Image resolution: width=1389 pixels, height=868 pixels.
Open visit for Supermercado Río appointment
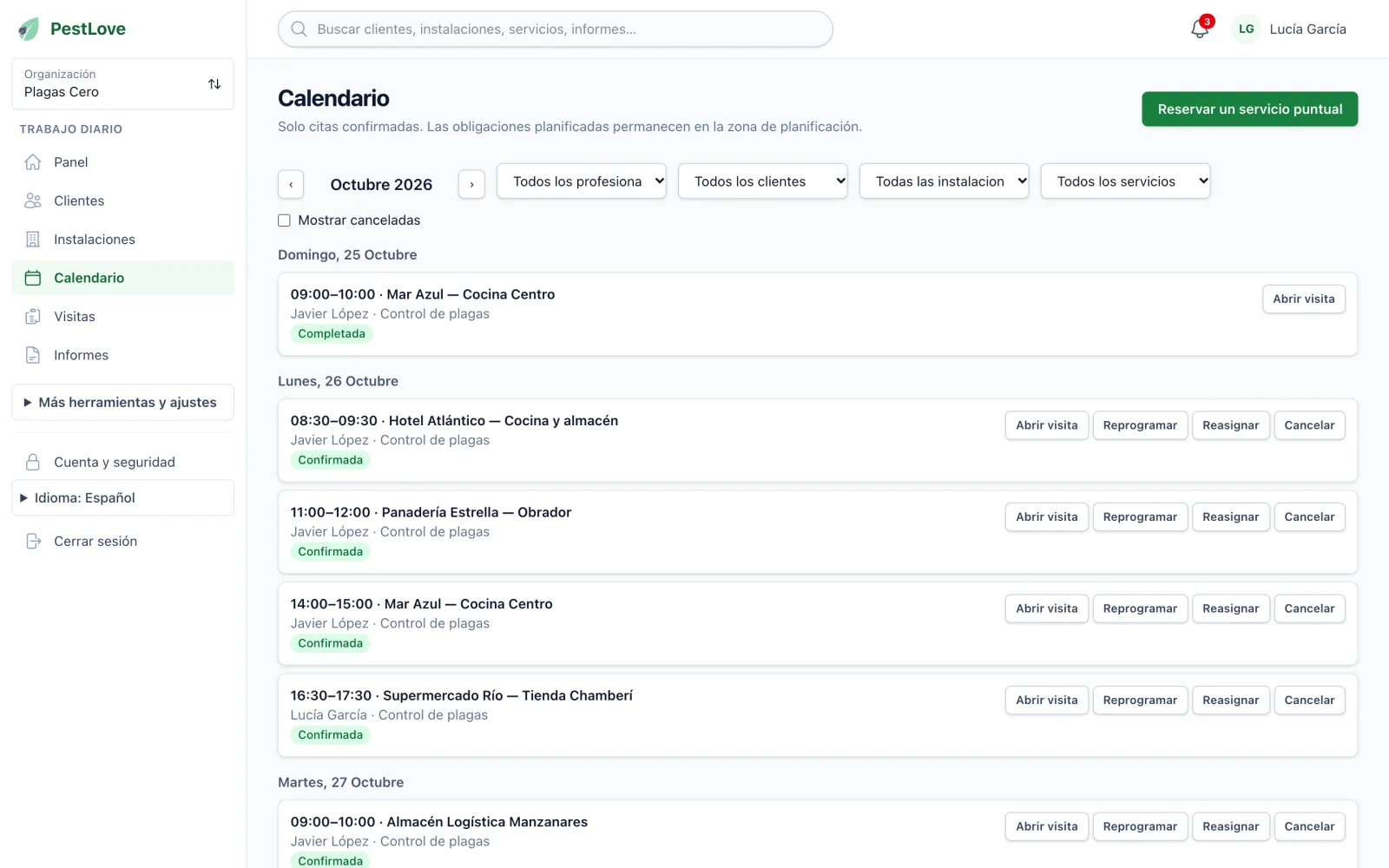click(1047, 700)
